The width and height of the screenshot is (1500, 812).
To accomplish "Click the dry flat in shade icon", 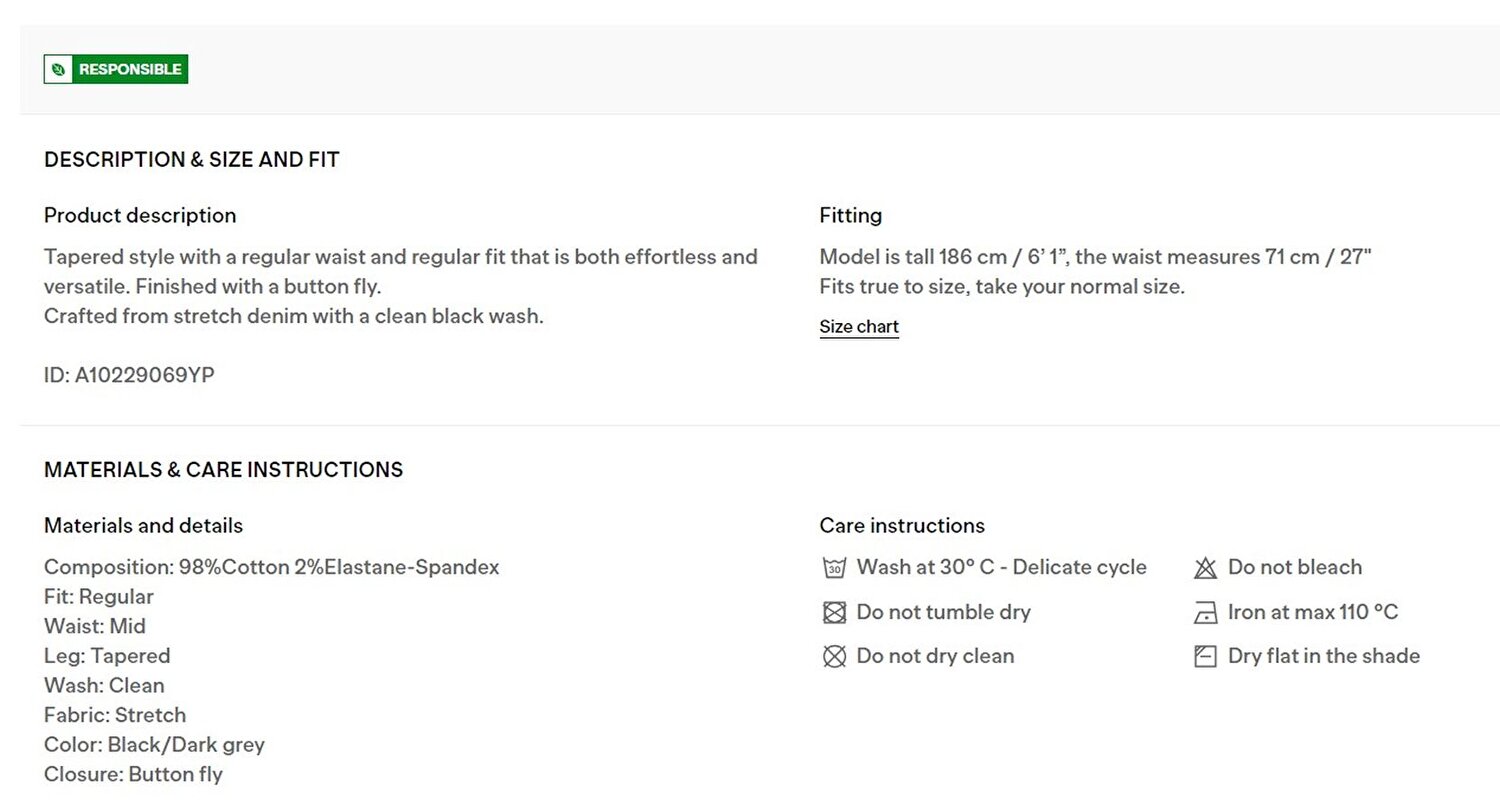I will pyautogui.click(x=1205, y=657).
